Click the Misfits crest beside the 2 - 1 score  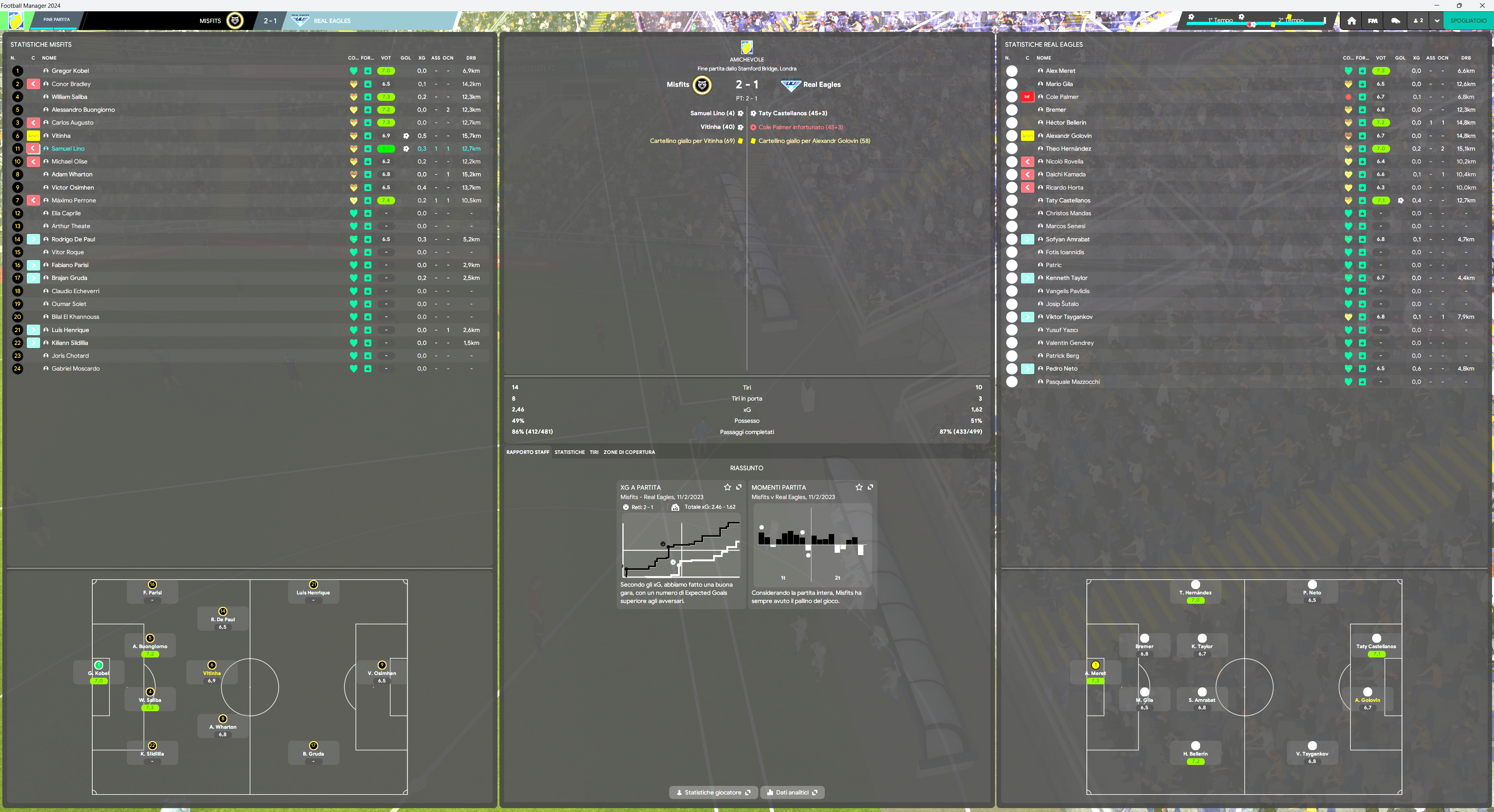[702, 85]
